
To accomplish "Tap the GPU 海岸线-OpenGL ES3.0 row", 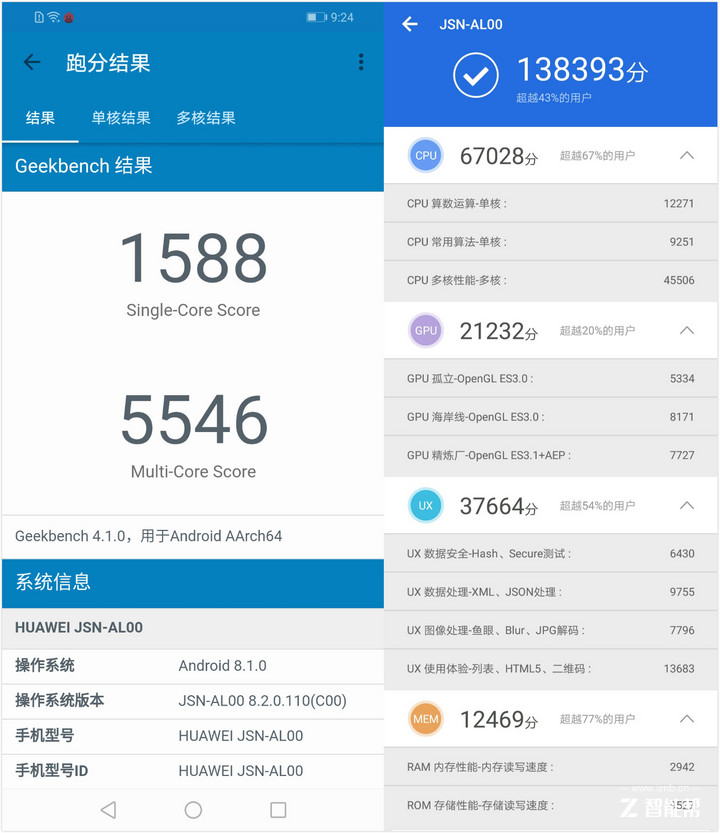I will tap(550, 417).
